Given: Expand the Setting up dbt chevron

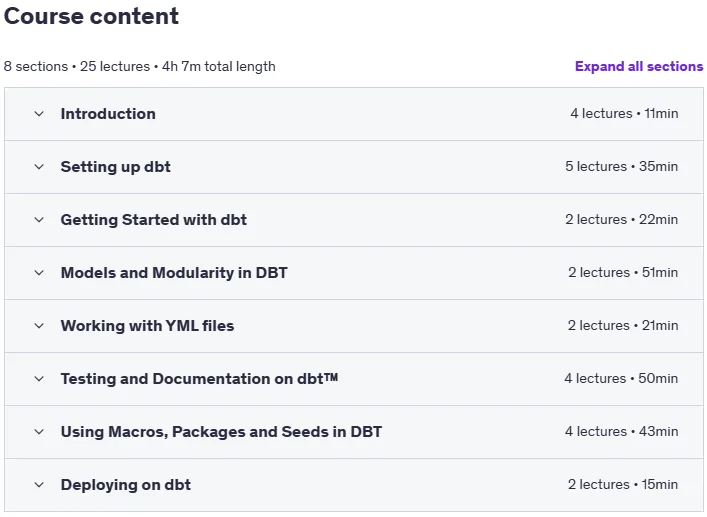Looking at the screenshot, I should [39, 167].
